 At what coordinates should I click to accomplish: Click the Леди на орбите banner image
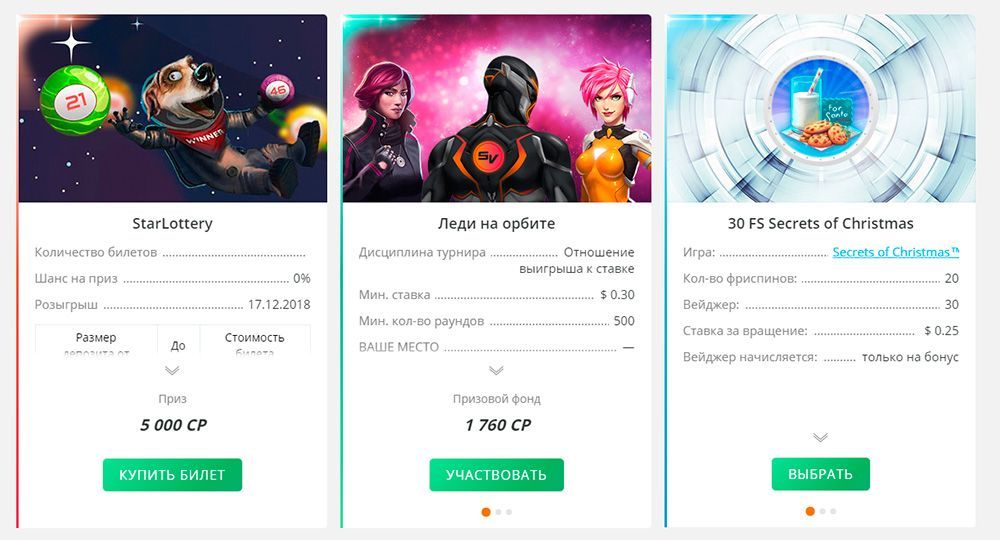tap(497, 108)
